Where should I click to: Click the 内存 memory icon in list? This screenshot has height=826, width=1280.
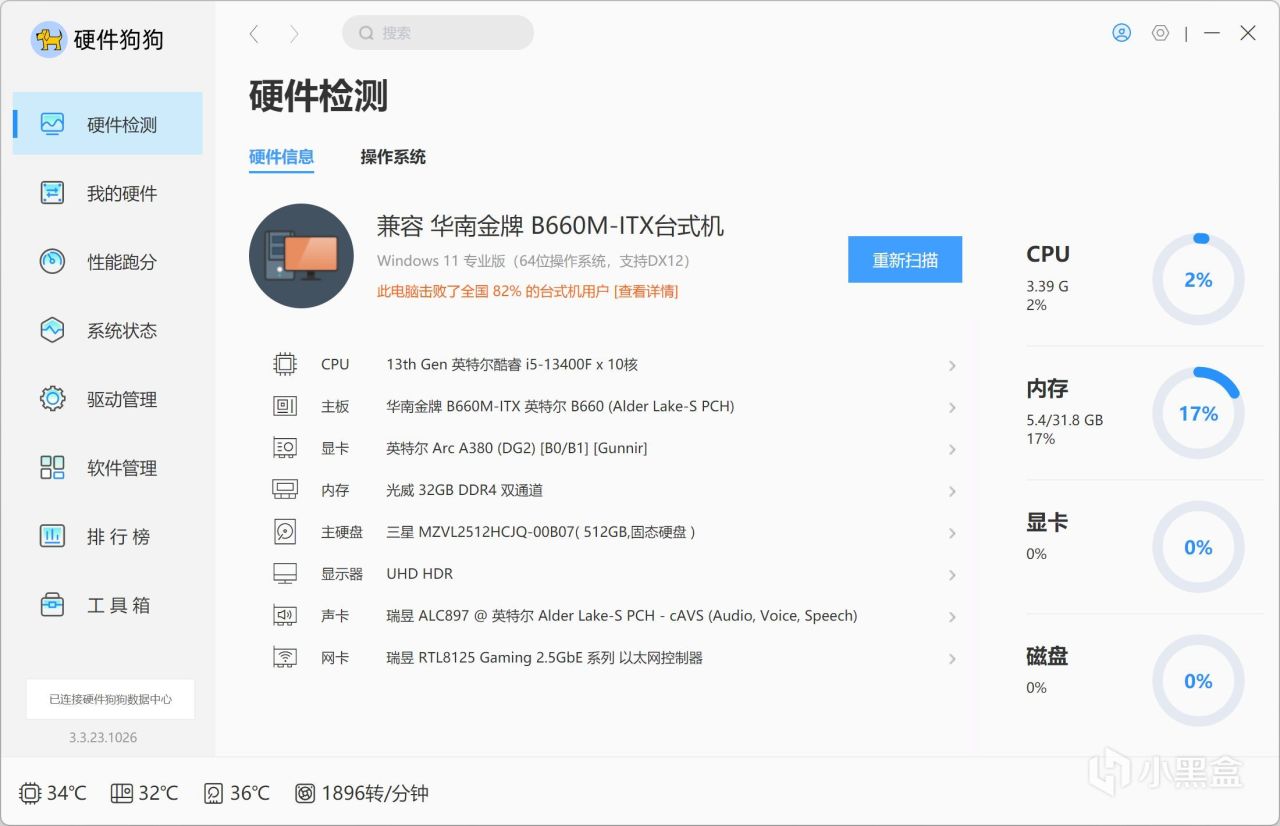pos(285,490)
